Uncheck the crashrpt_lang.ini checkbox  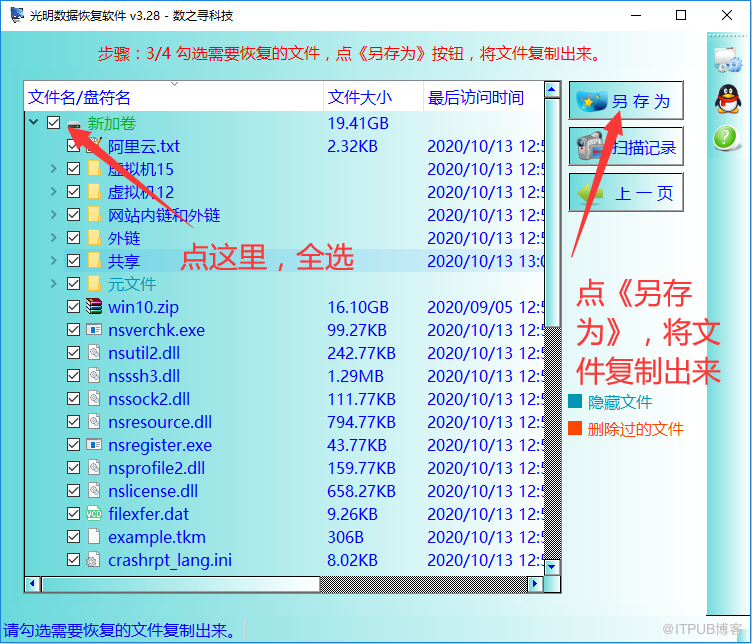click(x=73, y=560)
